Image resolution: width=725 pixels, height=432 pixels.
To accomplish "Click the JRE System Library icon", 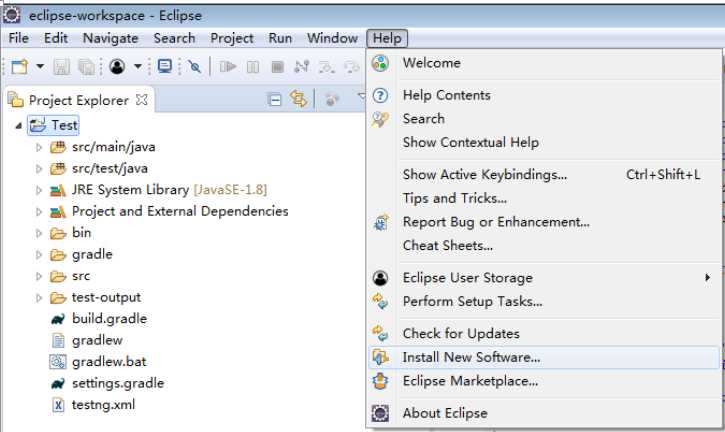I will [x=58, y=190].
